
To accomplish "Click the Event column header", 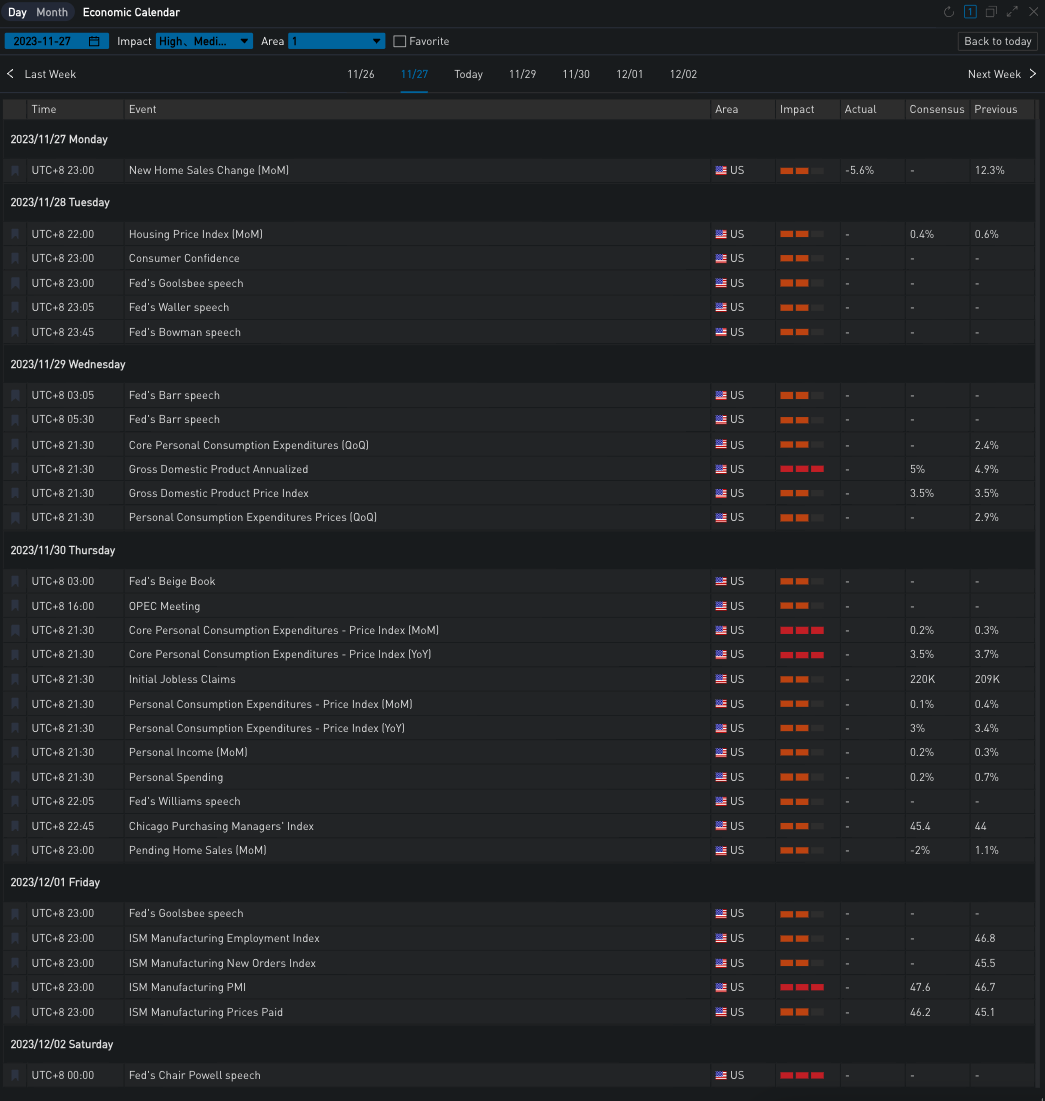I will tap(417, 110).
